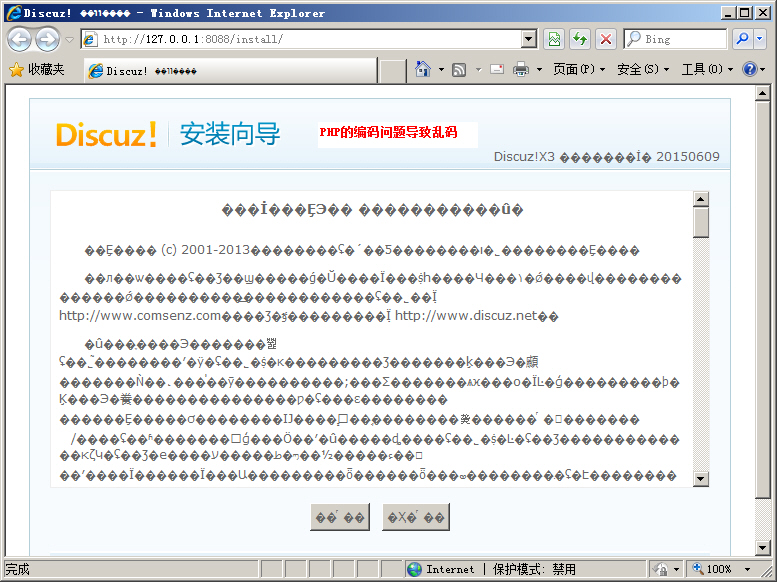Click the Read mail icon

[497, 69]
